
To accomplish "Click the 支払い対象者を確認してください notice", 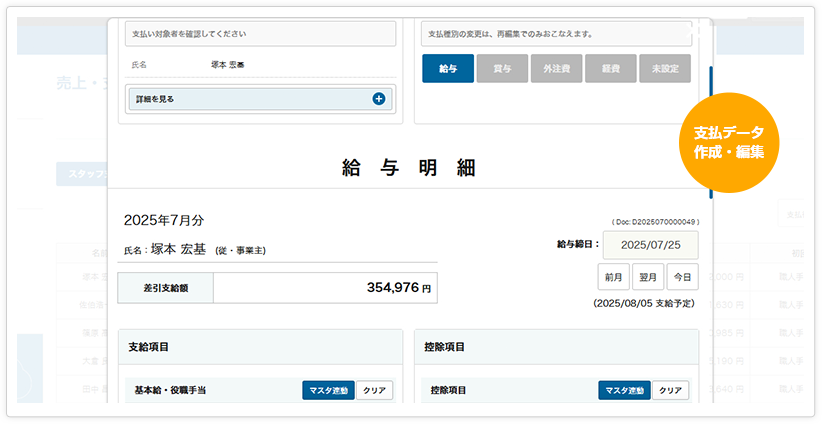I will pos(261,34).
